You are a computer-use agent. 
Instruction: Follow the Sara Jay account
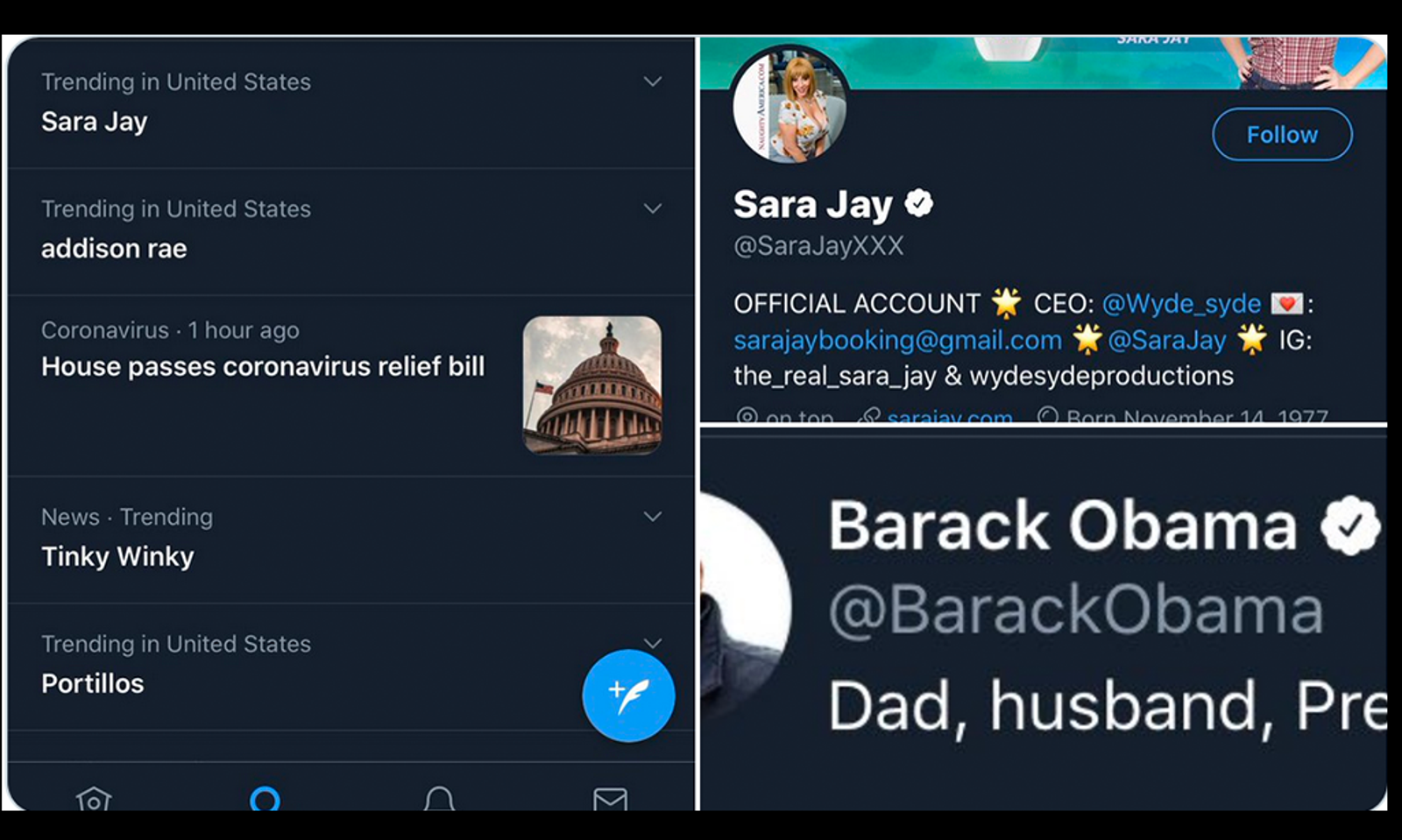click(1281, 135)
